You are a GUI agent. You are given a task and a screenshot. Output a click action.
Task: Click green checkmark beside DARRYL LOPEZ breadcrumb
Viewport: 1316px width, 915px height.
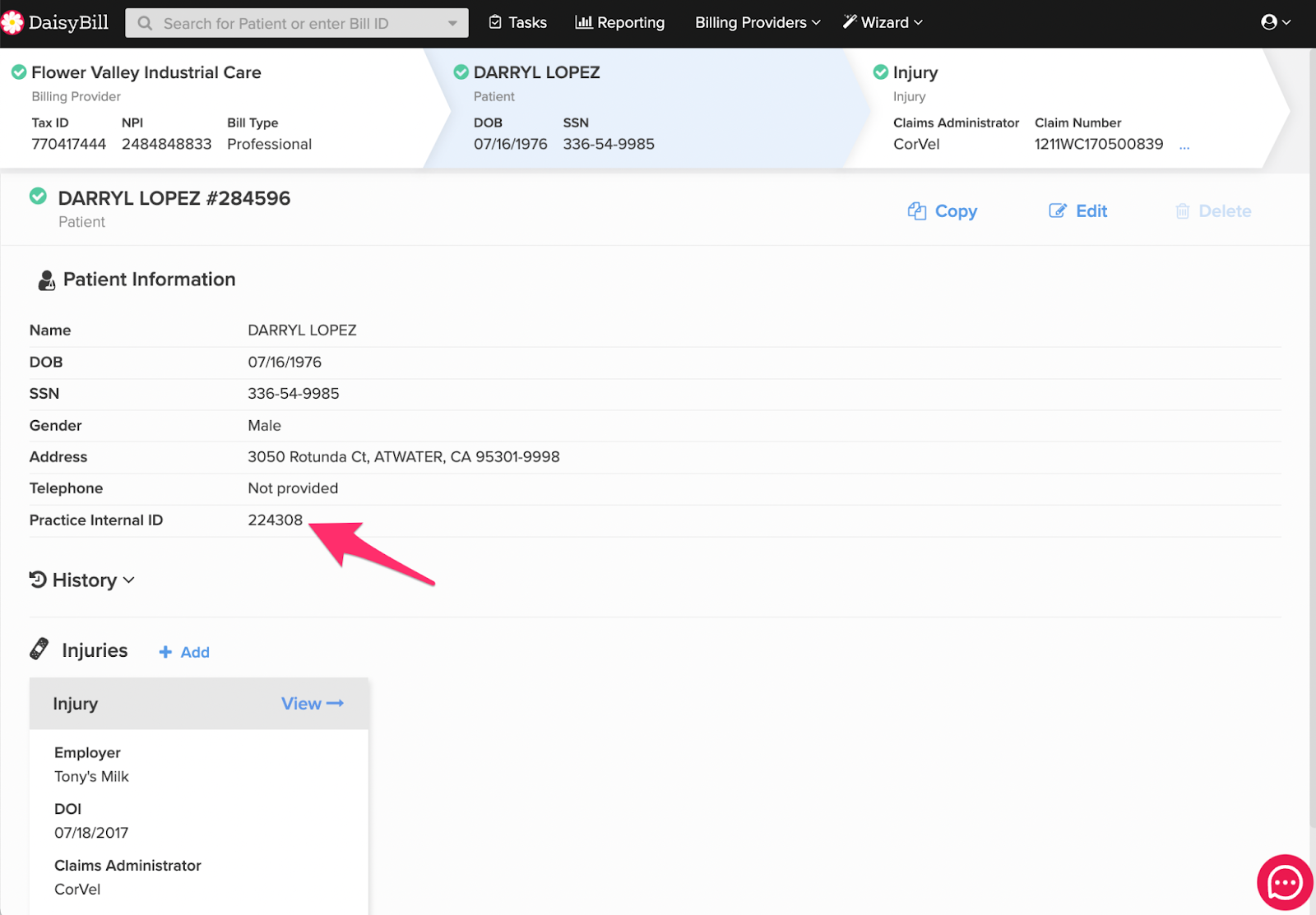(461, 72)
